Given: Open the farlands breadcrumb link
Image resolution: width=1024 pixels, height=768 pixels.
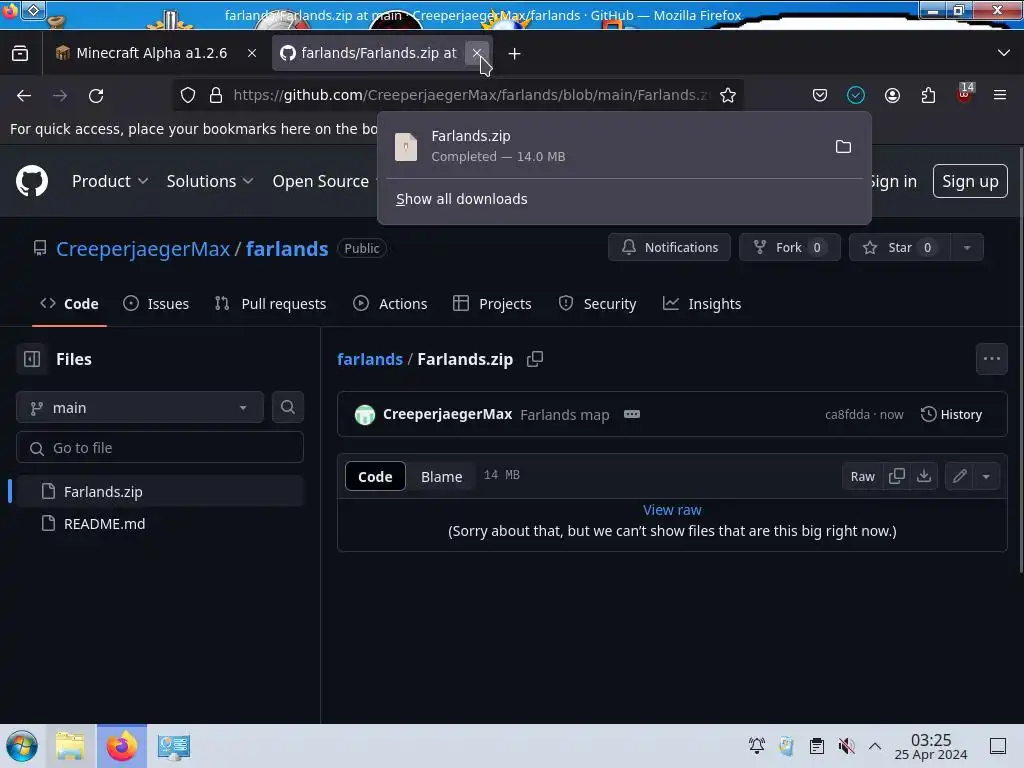Looking at the screenshot, I should tap(370, 359).
